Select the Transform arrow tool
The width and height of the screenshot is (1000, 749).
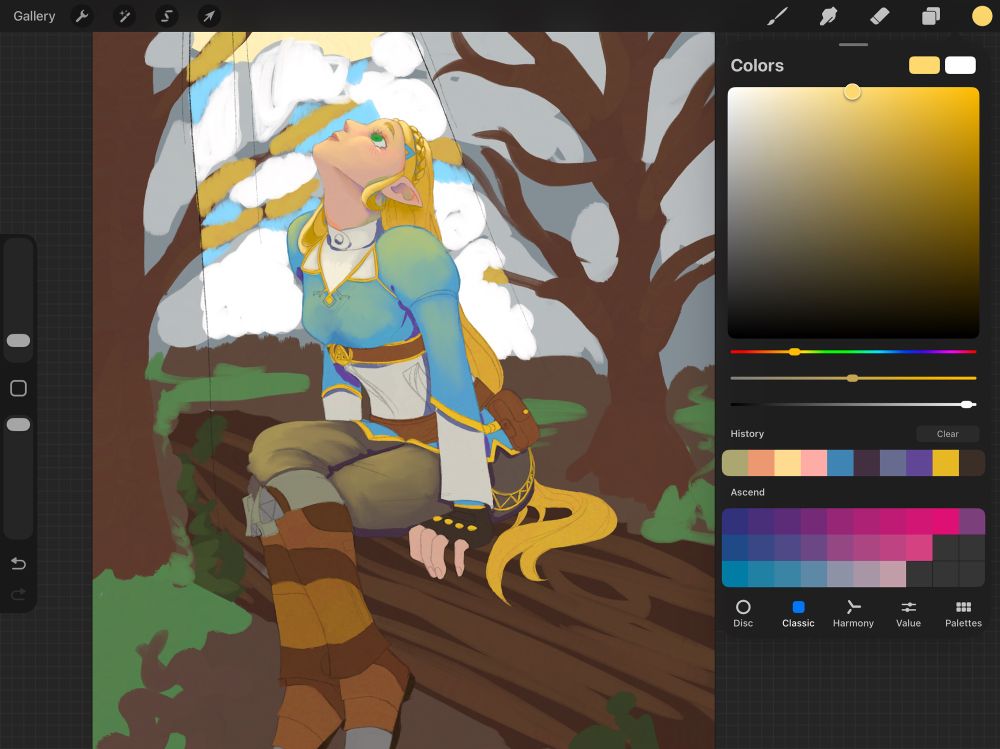[x=208, y=16]
